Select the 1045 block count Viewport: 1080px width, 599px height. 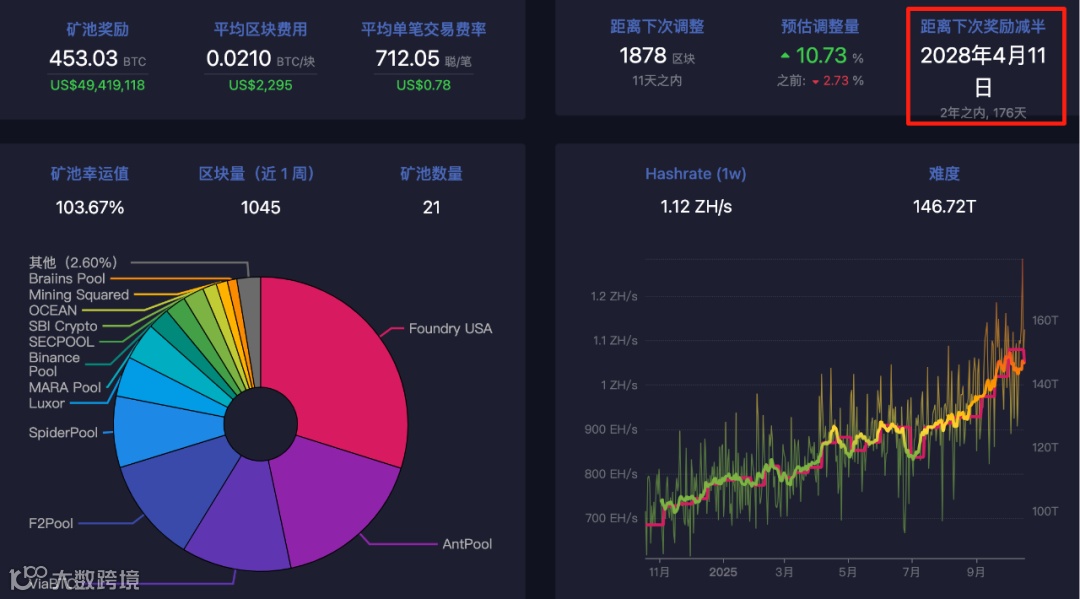[x=260, y=207]
